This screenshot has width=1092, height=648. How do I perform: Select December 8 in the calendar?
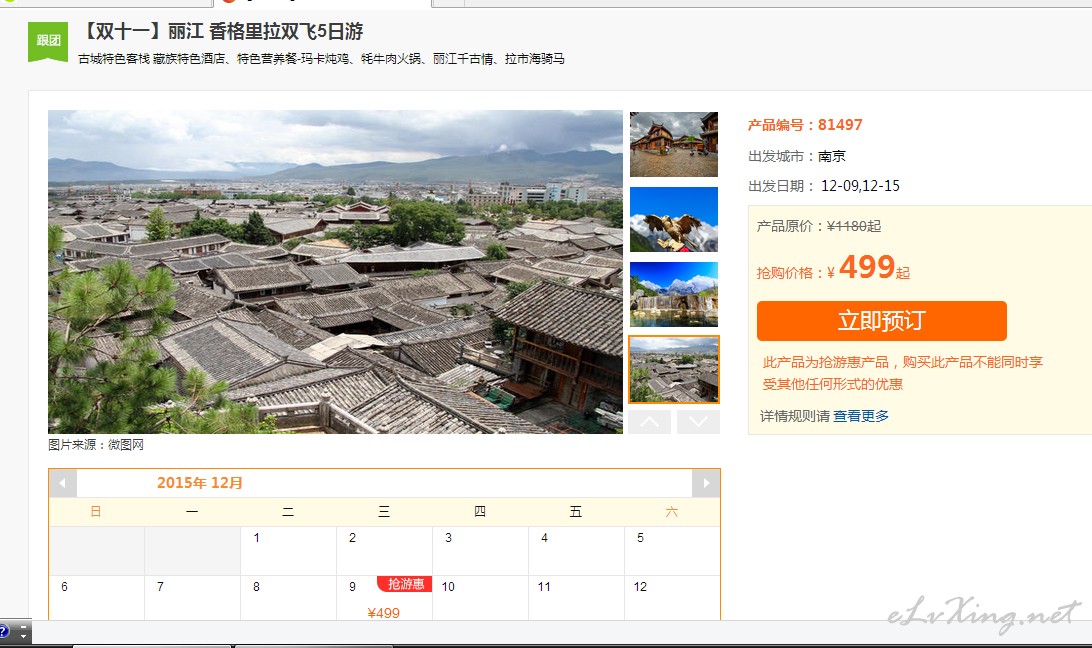click(288, 598)
